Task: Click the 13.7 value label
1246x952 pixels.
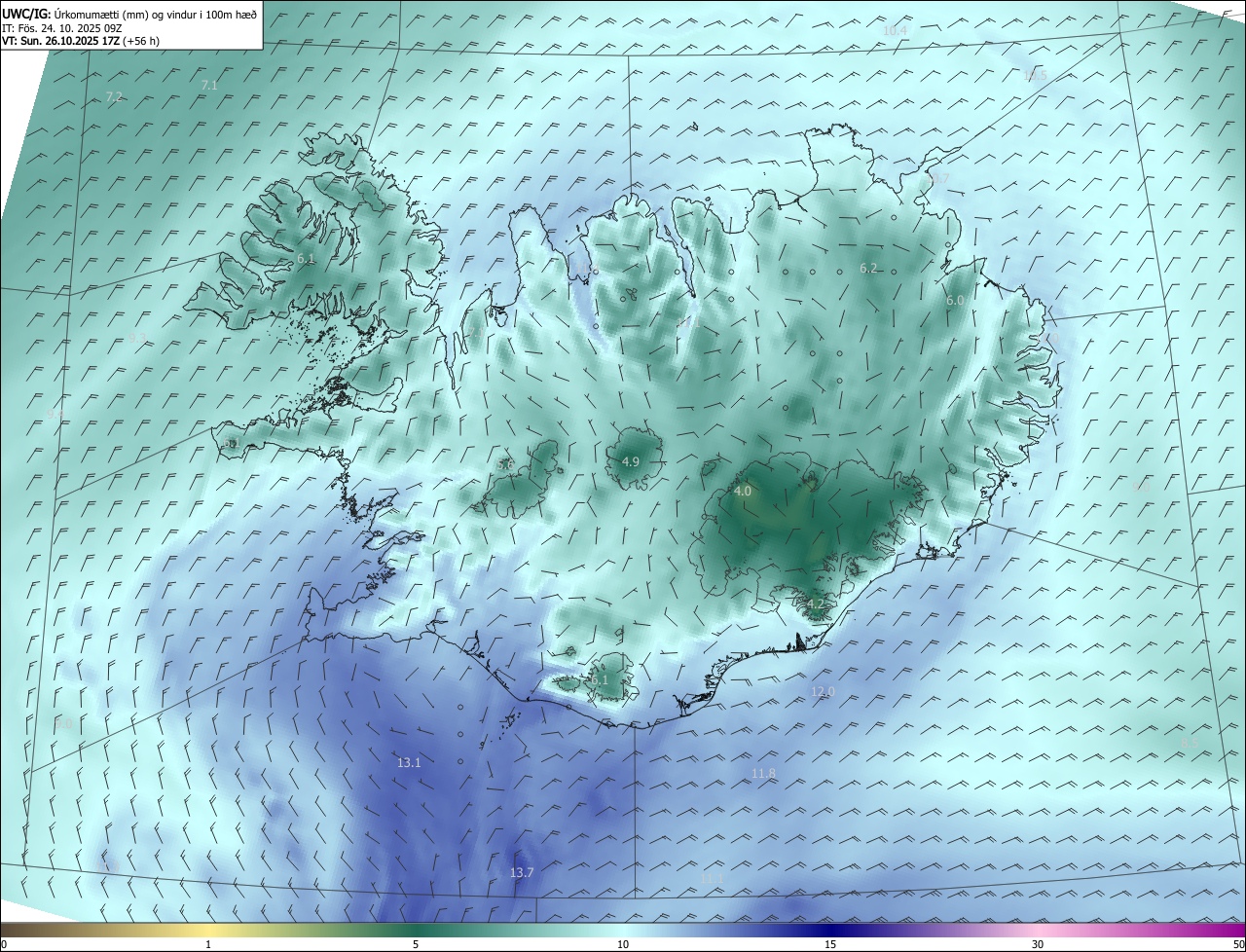Action: 522,873
